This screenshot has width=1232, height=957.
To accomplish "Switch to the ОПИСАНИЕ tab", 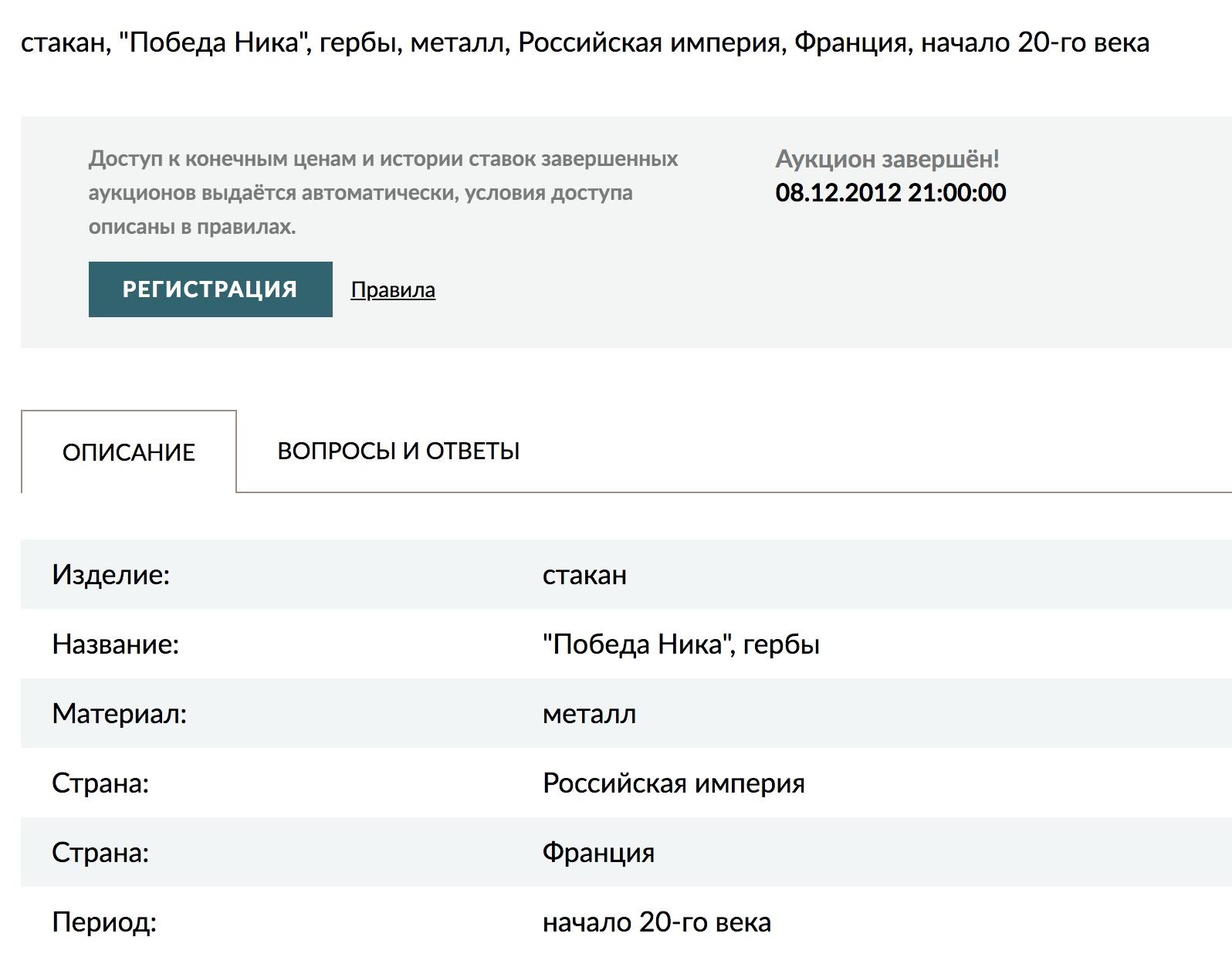I will pyautogui.click(x=129, y=452).
